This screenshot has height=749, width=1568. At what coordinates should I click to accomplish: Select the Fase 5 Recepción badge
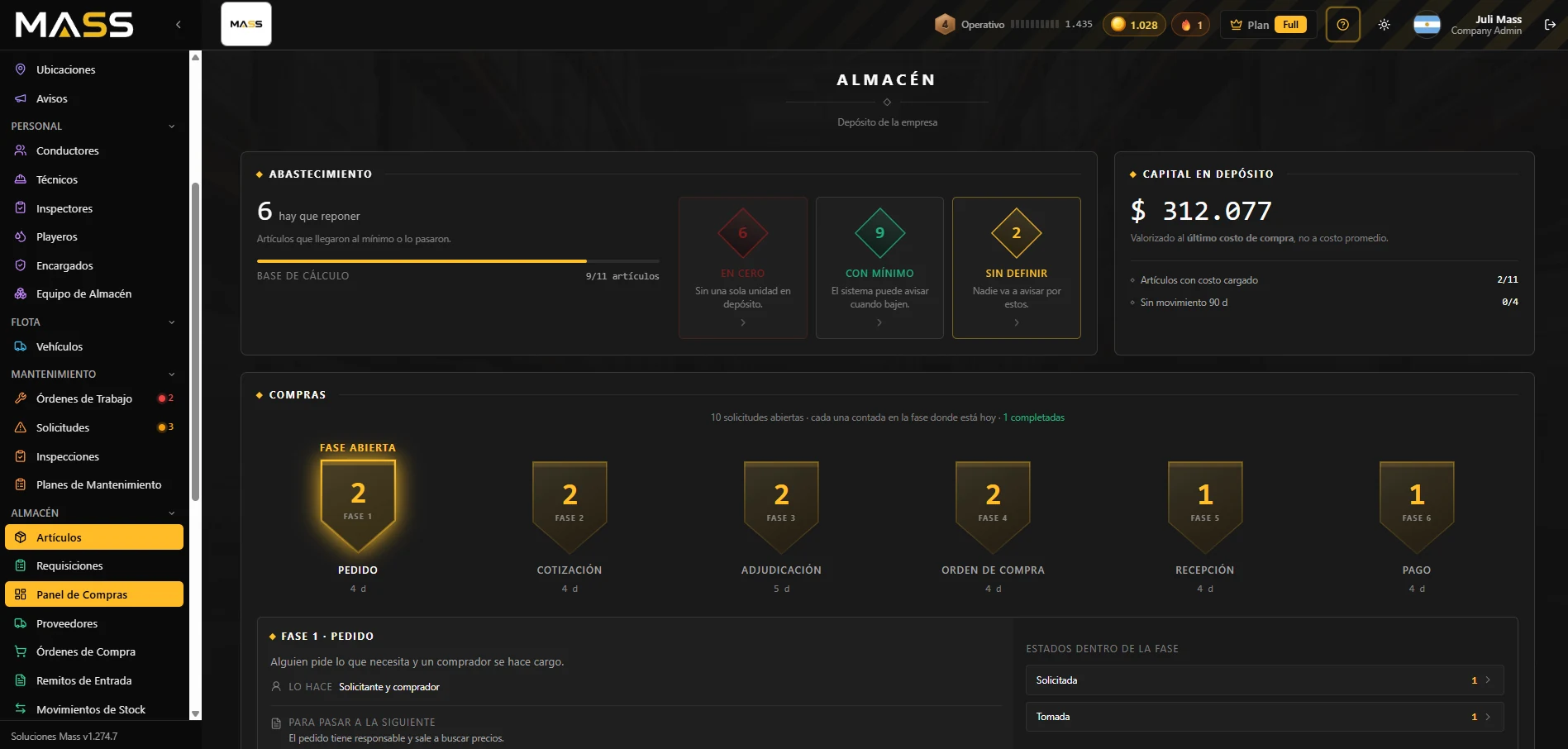[1205, 507]
